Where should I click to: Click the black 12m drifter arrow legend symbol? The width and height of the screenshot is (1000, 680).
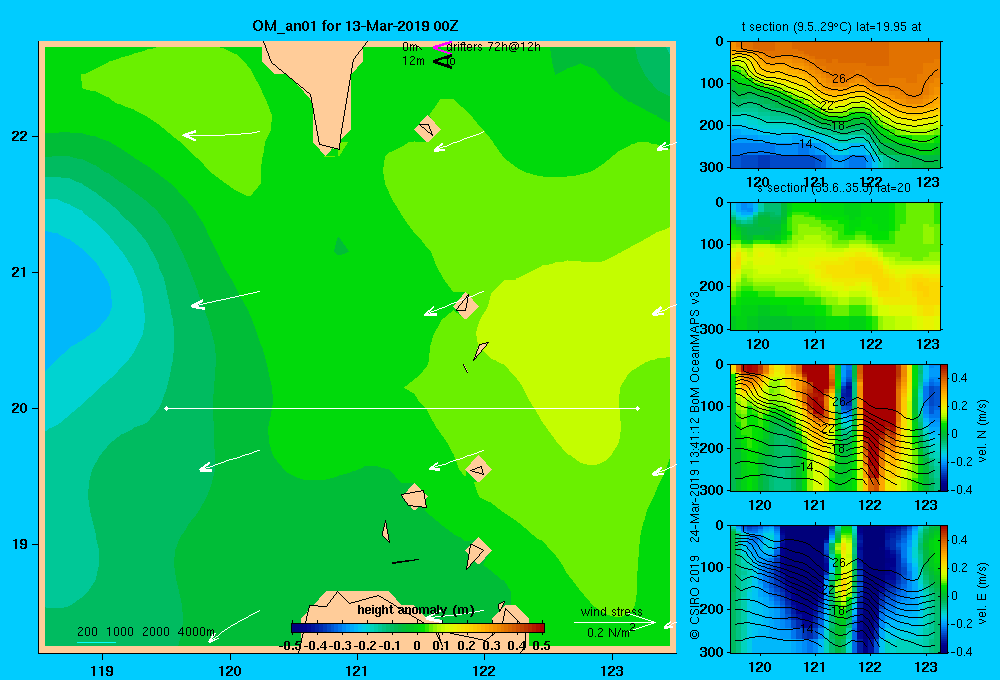[x=442, y=61]
